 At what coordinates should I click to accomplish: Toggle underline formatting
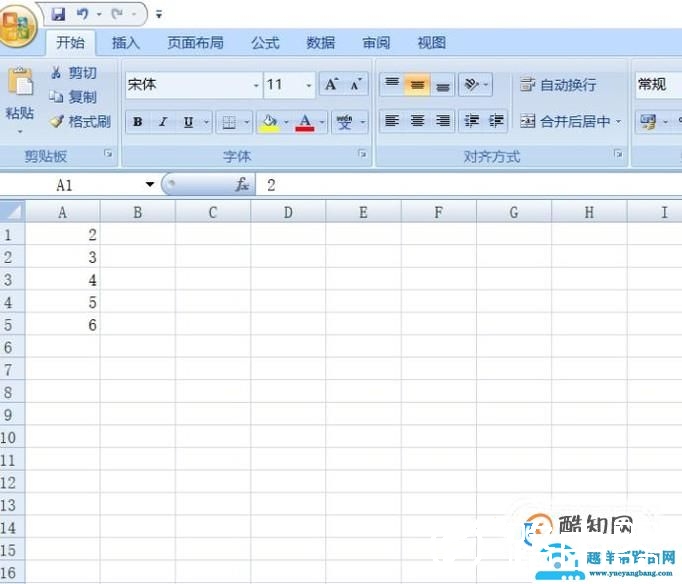tap(188, 122)
